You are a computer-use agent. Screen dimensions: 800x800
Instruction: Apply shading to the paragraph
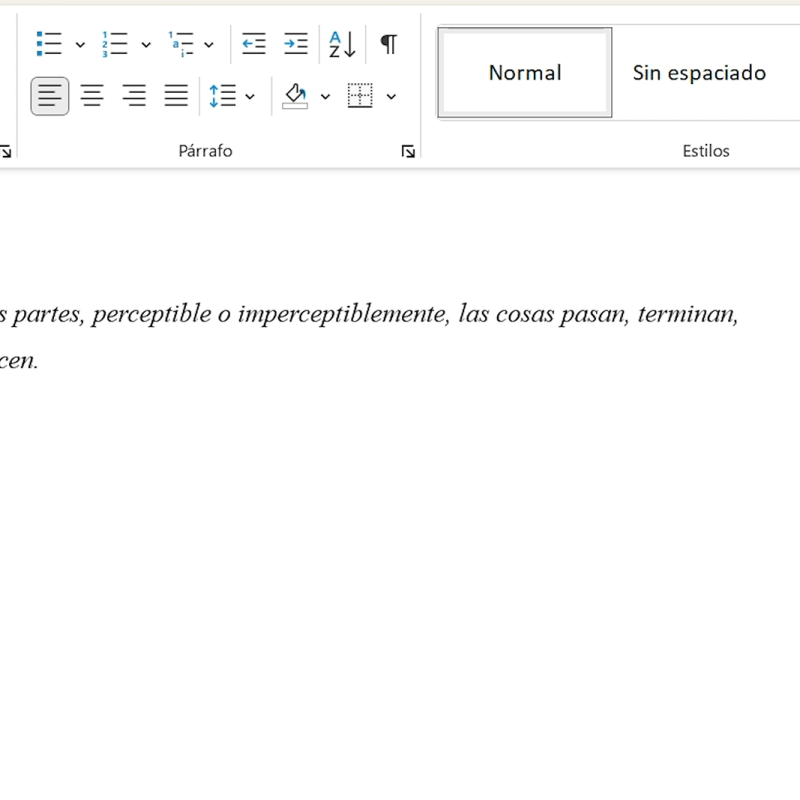297,95
